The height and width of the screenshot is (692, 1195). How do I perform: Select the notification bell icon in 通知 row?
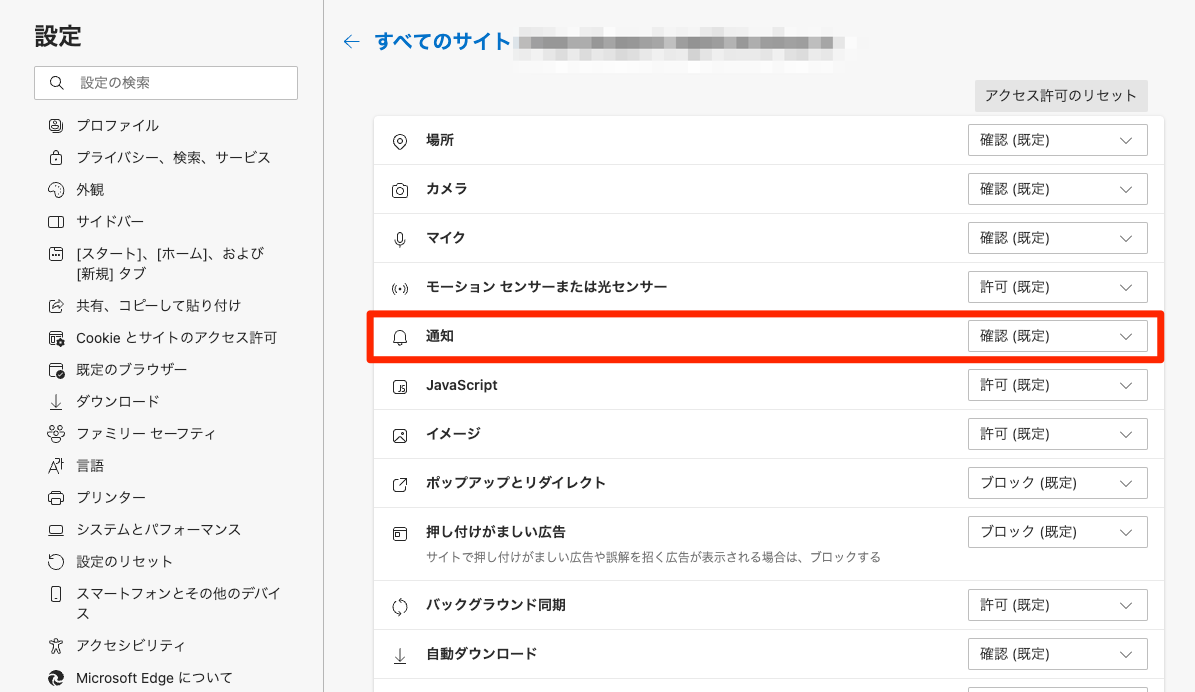point(400,336)
